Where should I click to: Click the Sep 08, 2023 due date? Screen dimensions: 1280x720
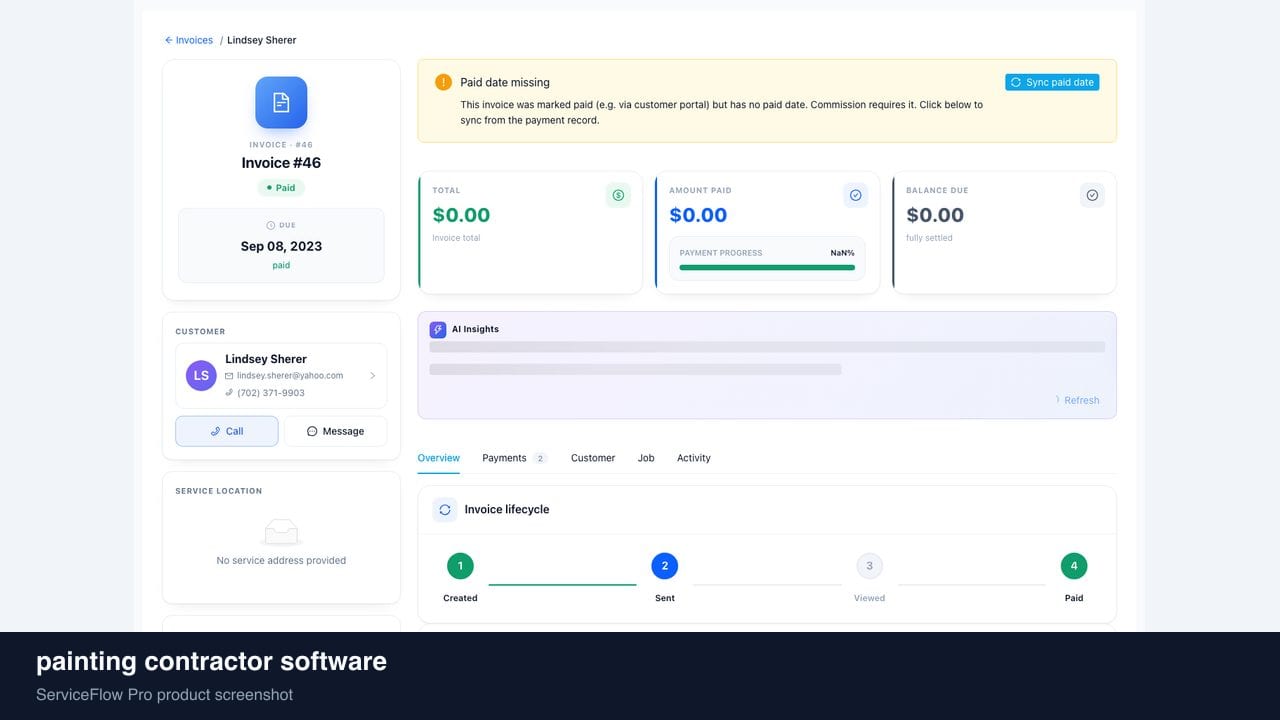coord(281,246)
